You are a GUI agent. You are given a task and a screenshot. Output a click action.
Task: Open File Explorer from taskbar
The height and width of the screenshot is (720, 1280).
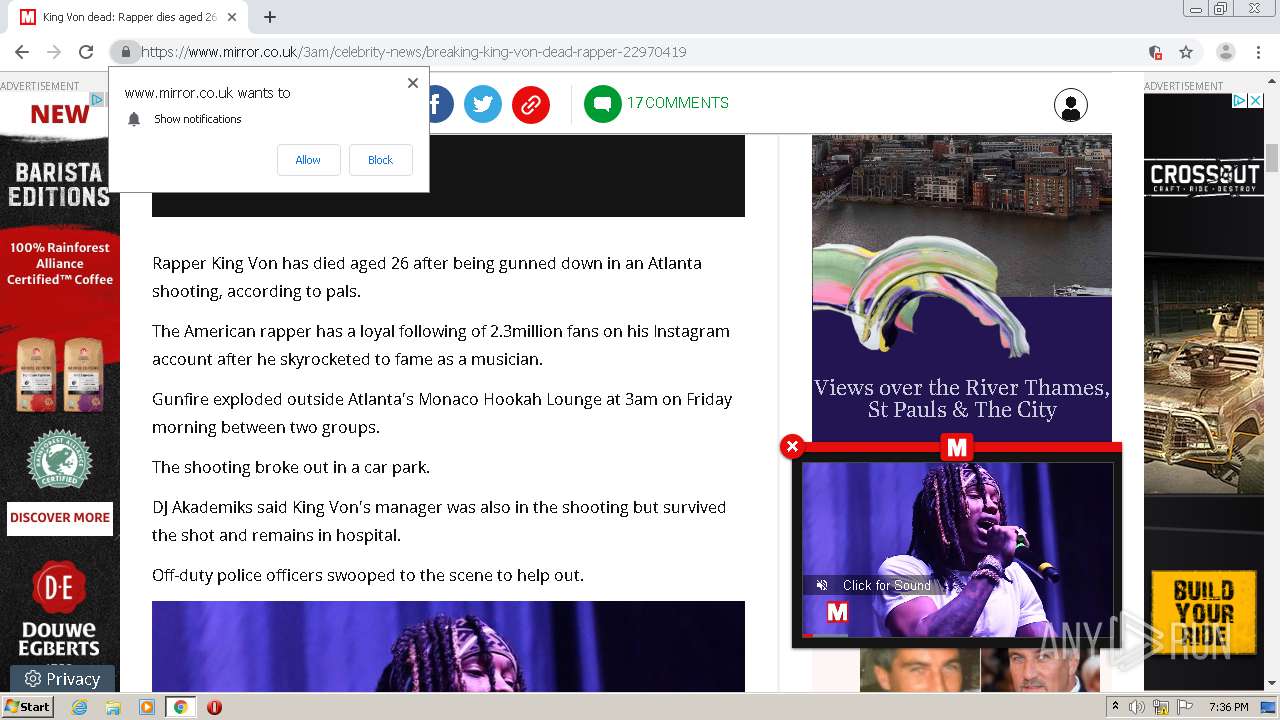[113, 707]
